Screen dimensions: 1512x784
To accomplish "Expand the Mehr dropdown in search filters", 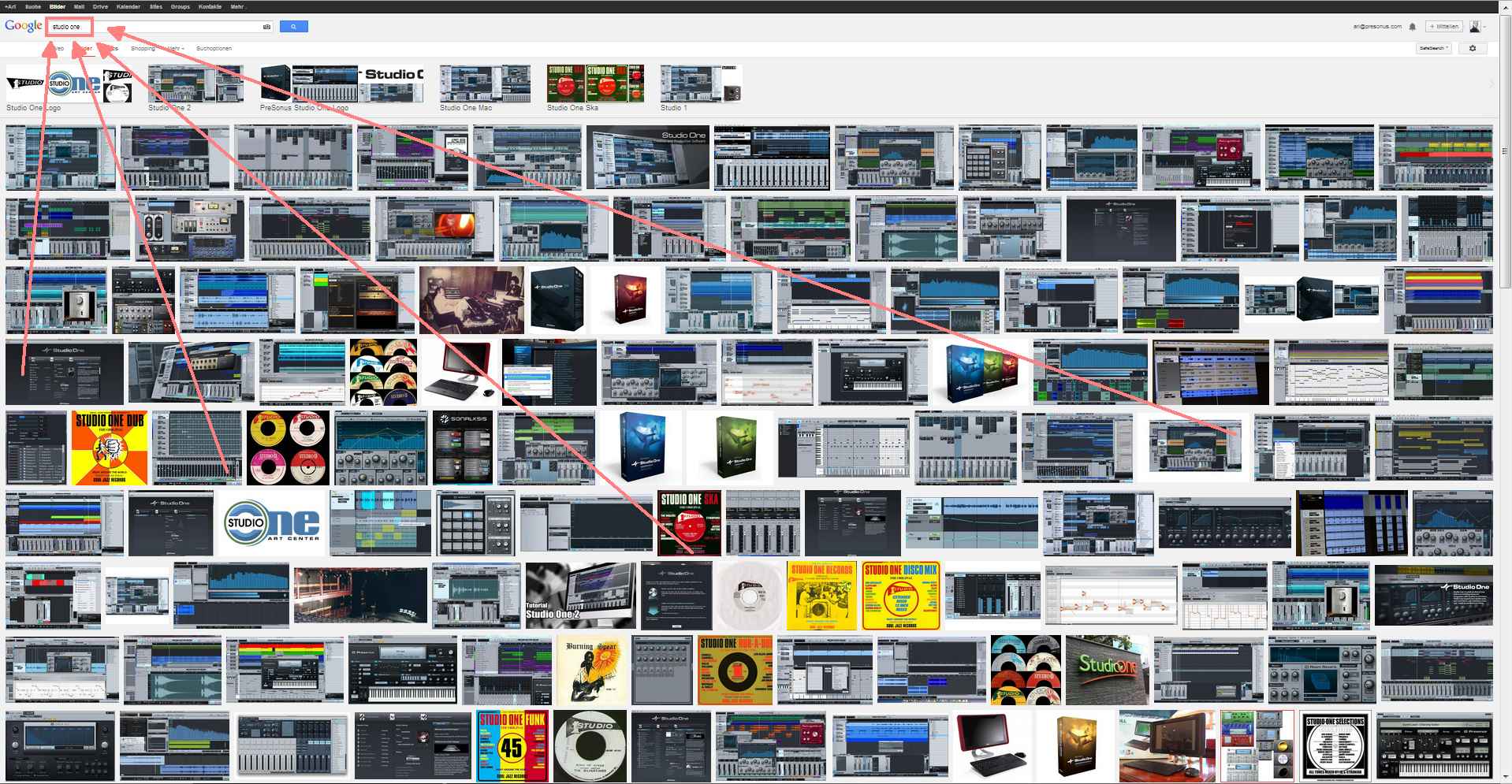I will point(175,49).
